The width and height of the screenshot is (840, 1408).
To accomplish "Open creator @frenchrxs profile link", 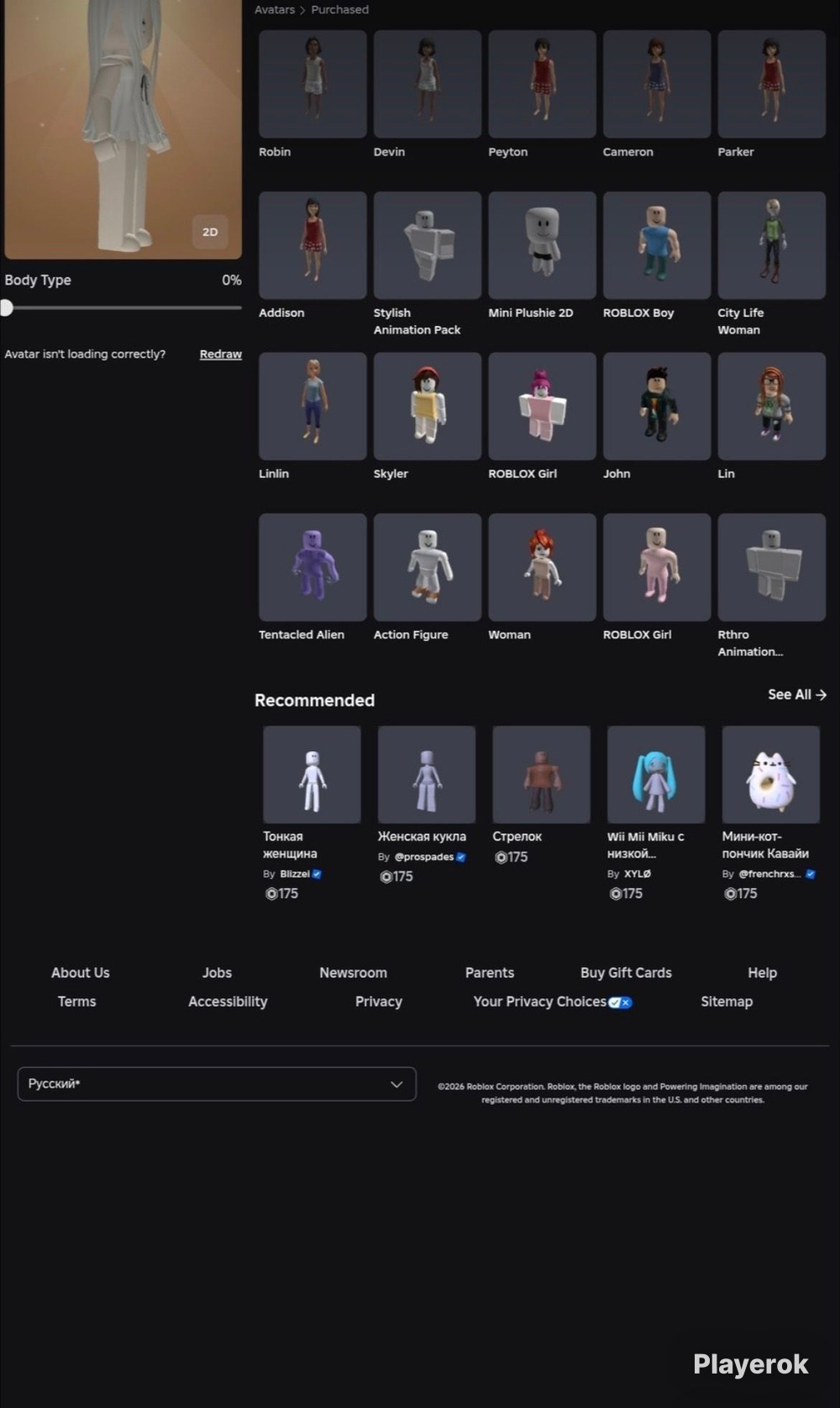I will 769,874.
